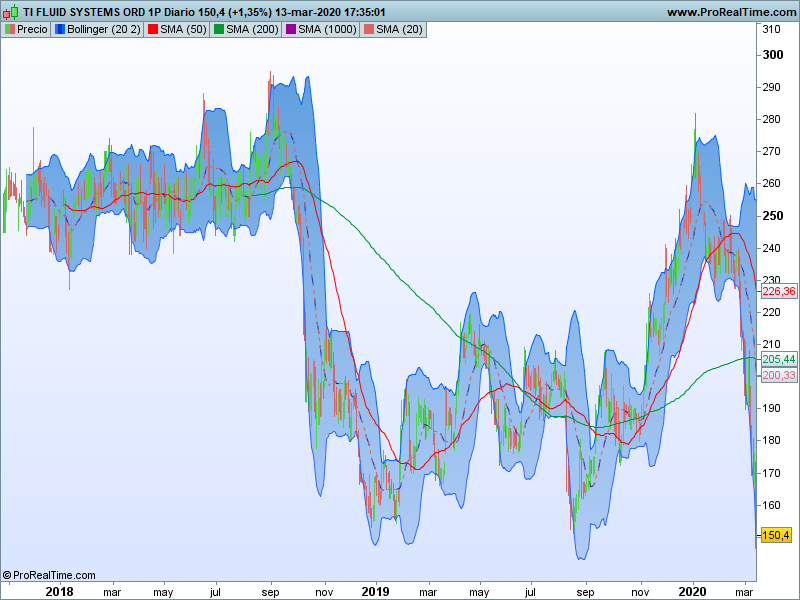
Task: Select the SMA (50) legend tab
Action: click(x=177, y=30)
